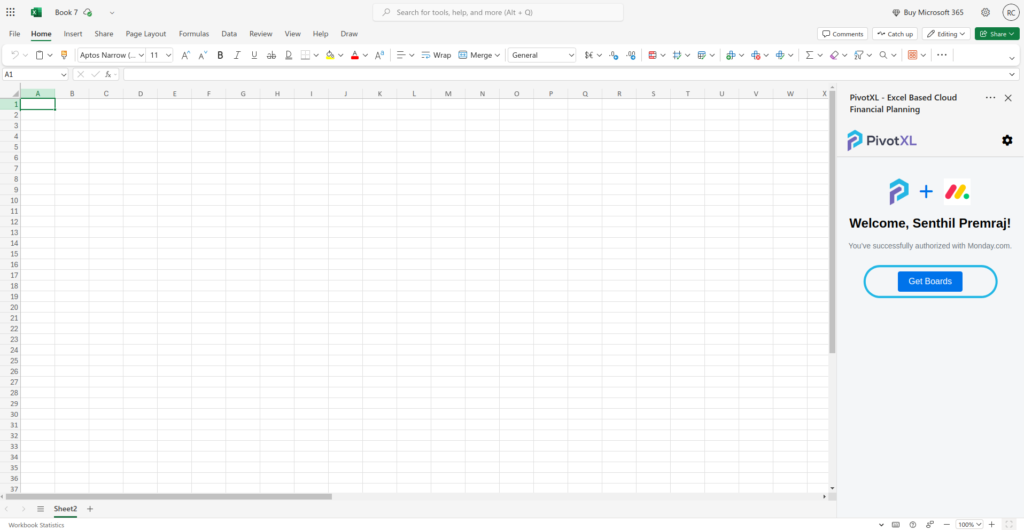Open the all sheets list icon
Screen dimensions: 1024x530
coord(40,509)
